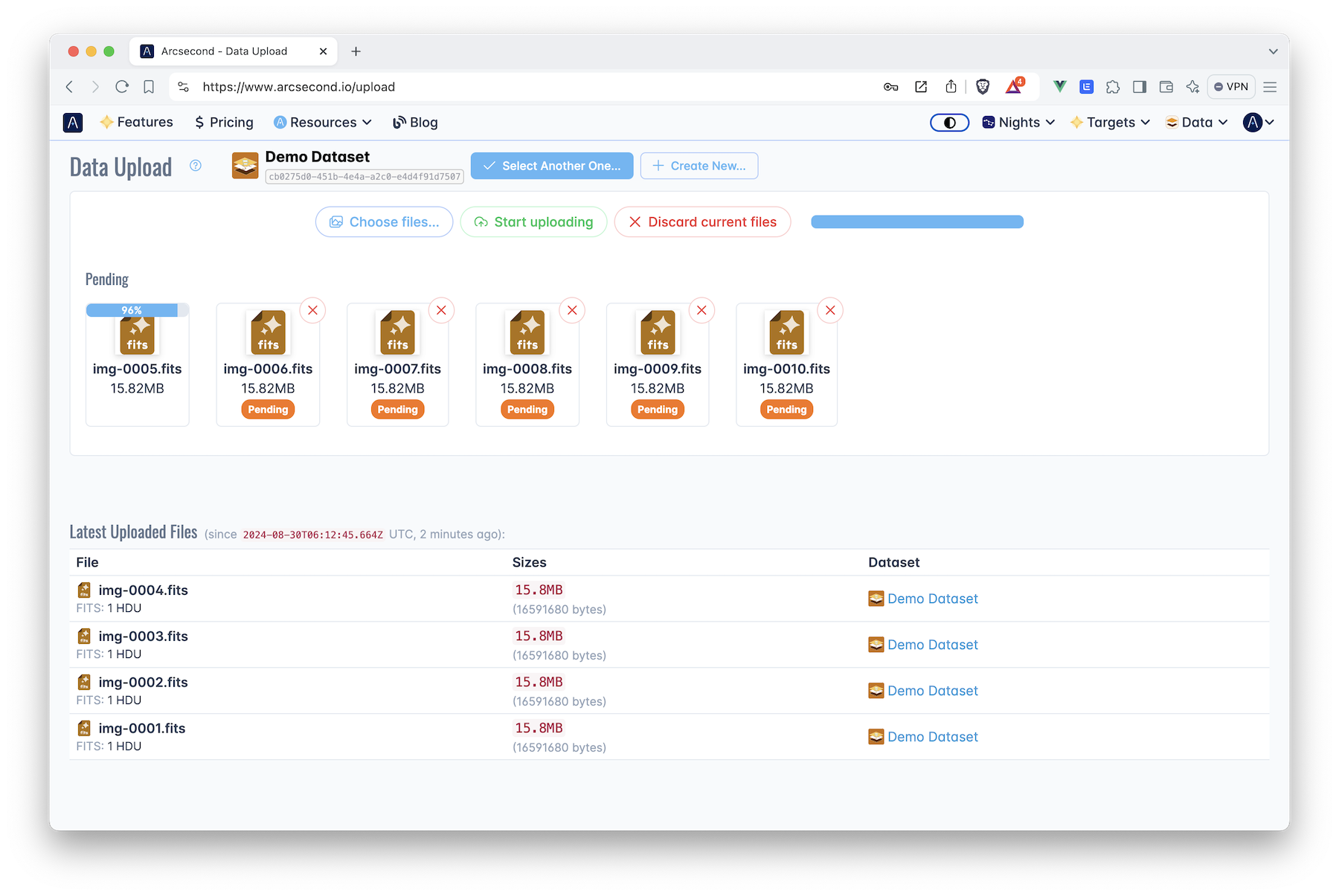Open the Demo Dataset link for img-0003.fits

tap(932, 644)
